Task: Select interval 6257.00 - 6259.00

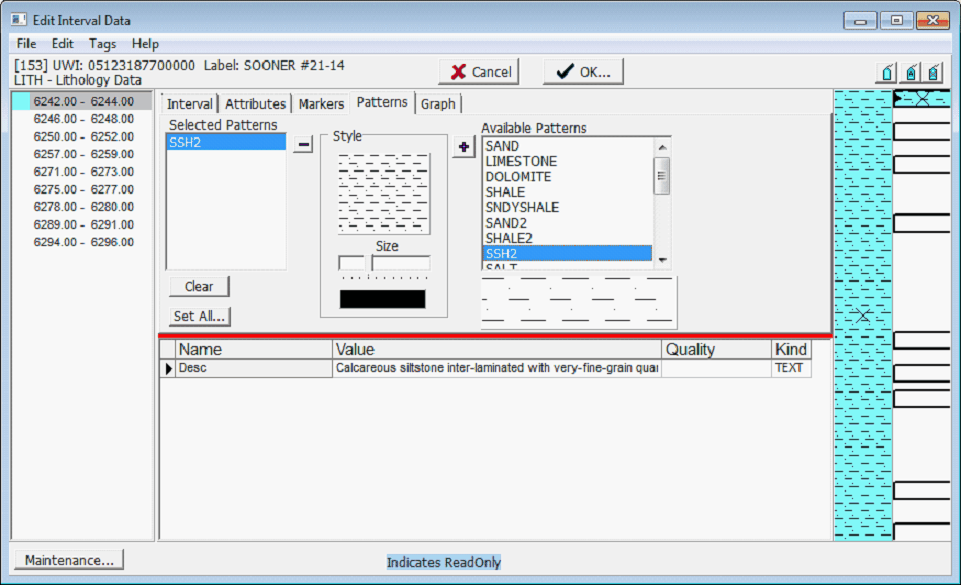Action: click(83, 154)
